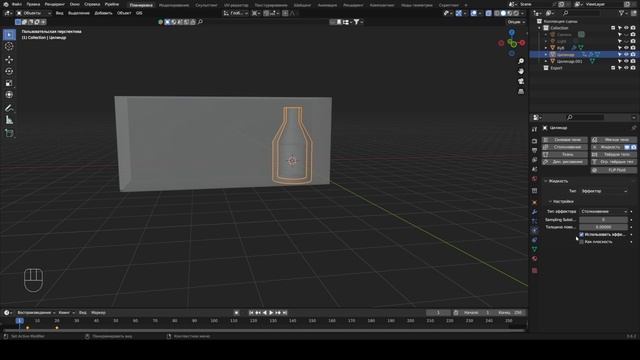Collapse the Жидкость panel
The height and width of the screenshot is (360, 640).
[x=546, y=181]
